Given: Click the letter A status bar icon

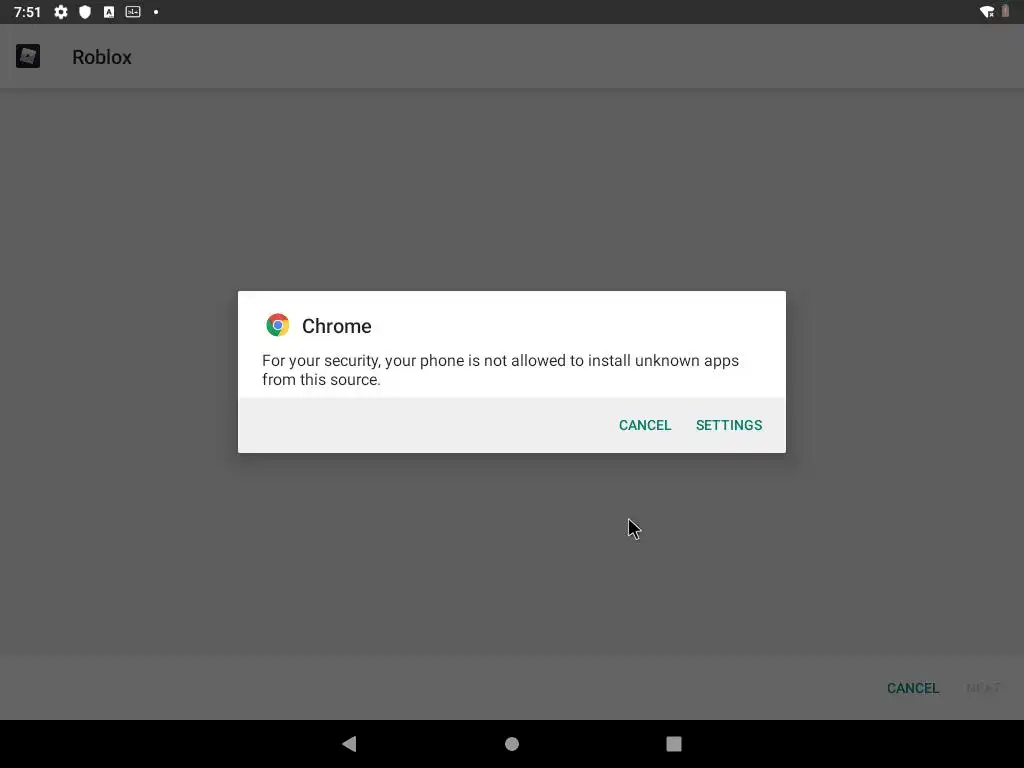Looking at the screenshot, I should 109,12.
